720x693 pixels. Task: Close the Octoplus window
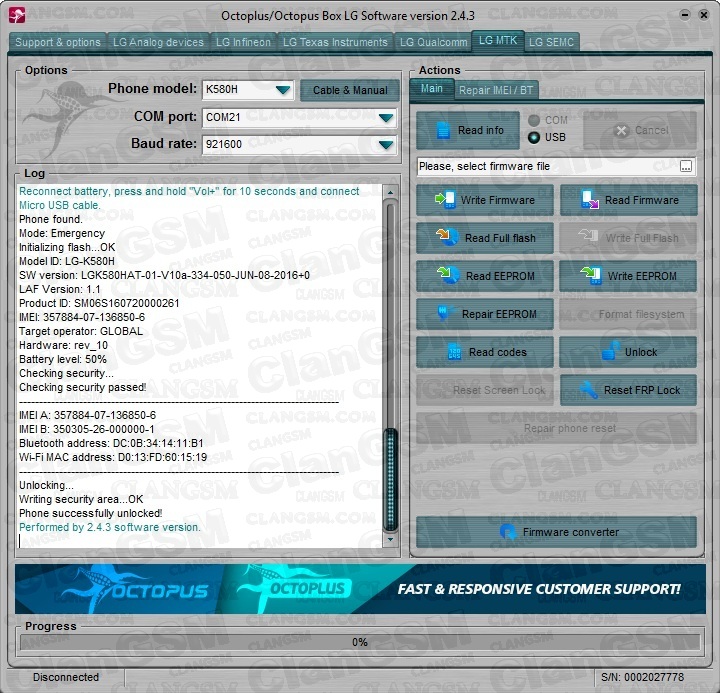point(703,15)
